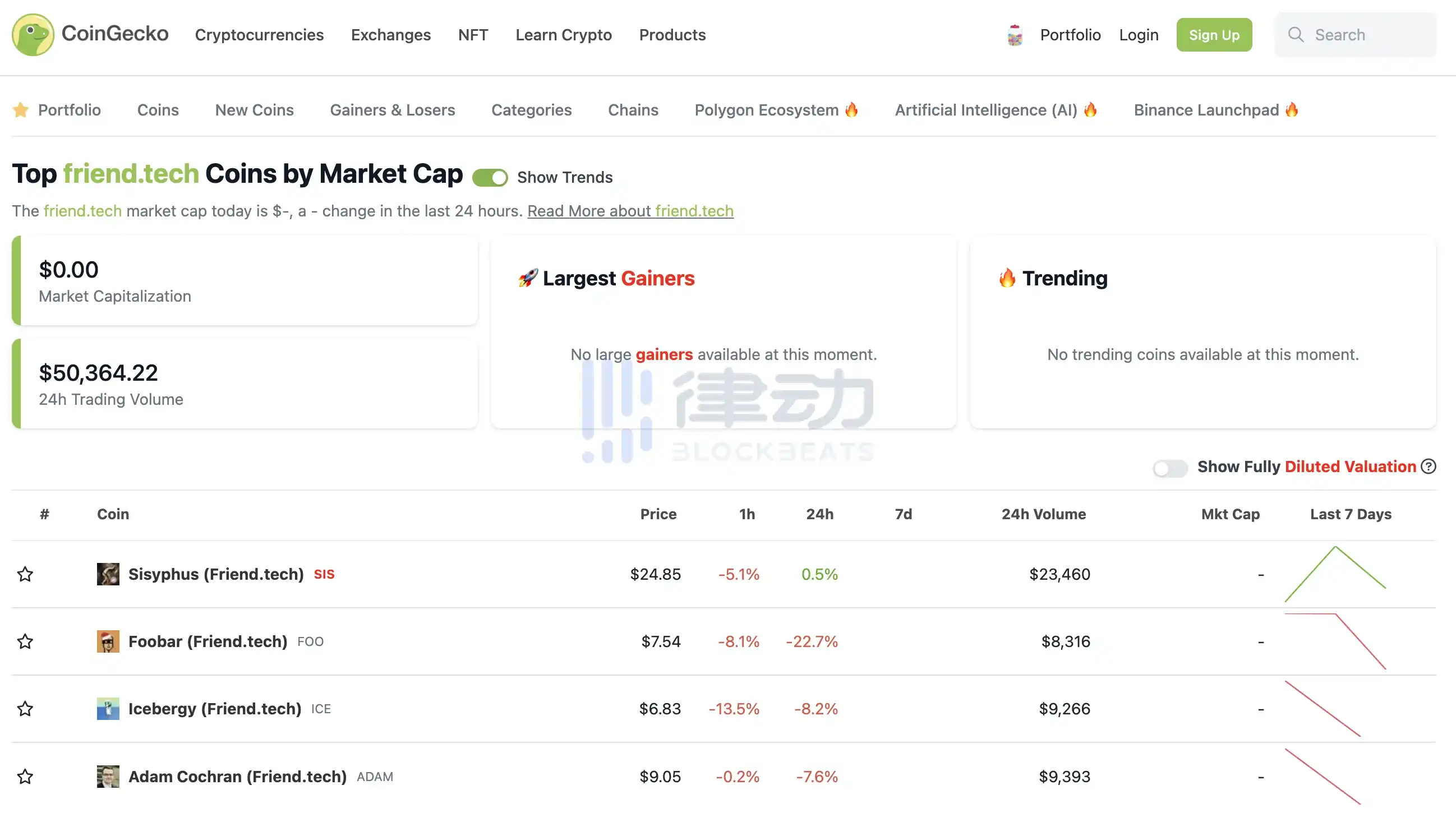Focus the Search input field

tap(1355, 35)
